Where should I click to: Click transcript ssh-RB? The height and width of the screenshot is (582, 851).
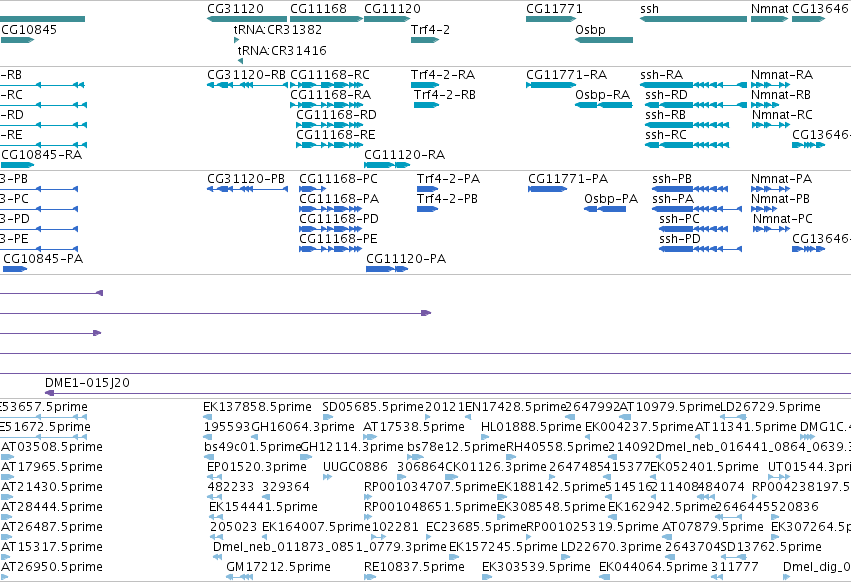click(665, 115)
